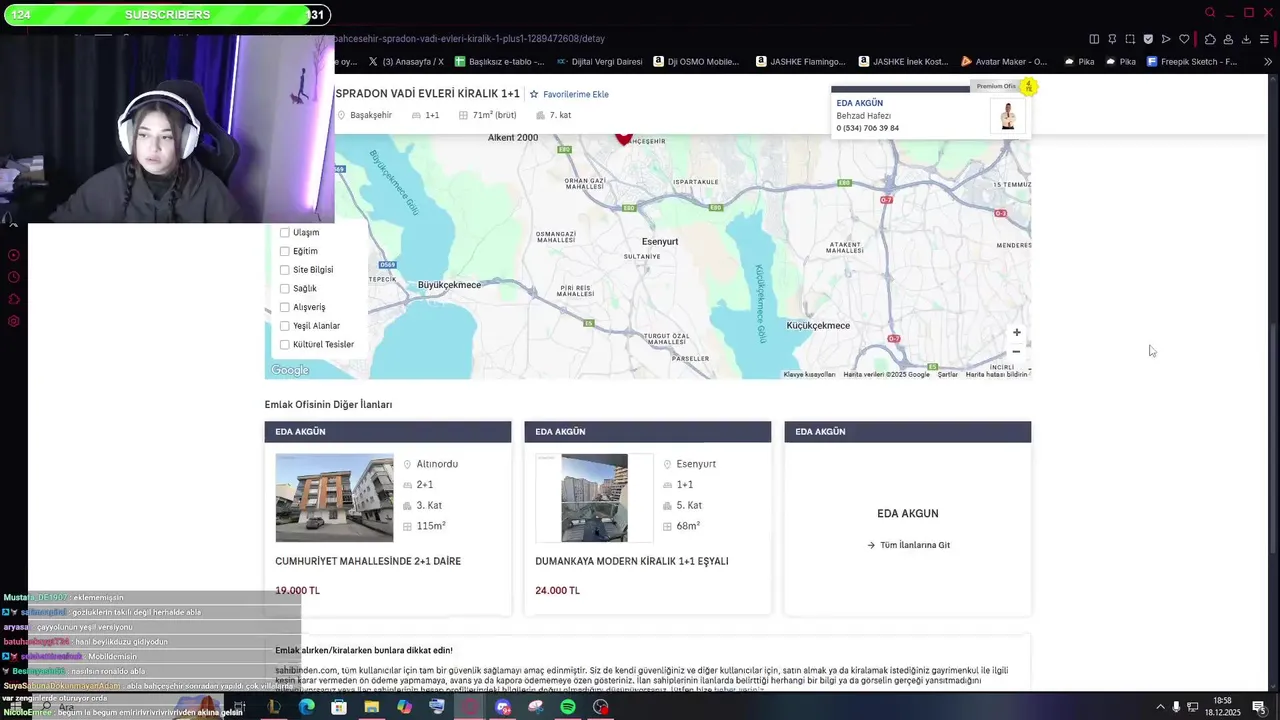This screenshot has width=1280, height=720.
Task: Show hidden system tray icons
Action: (x=1160, y=707)
